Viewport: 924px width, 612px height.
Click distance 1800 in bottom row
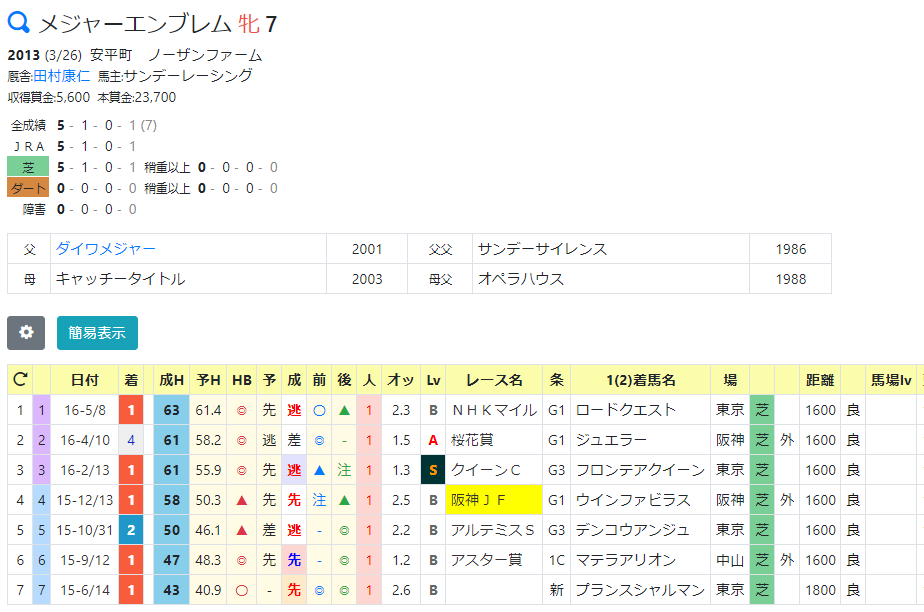(x=820, y=590)
